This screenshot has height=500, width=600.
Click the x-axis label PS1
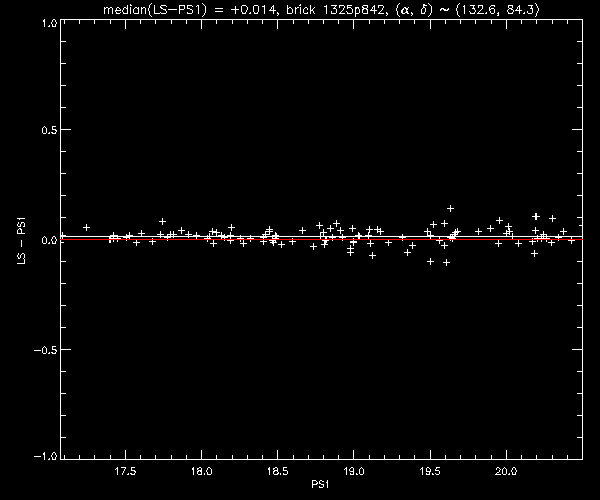(320, 484)
